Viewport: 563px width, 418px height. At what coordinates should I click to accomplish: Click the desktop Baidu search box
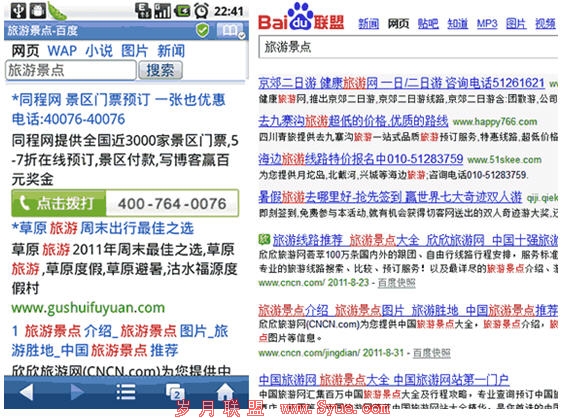[x=408, y=47]
